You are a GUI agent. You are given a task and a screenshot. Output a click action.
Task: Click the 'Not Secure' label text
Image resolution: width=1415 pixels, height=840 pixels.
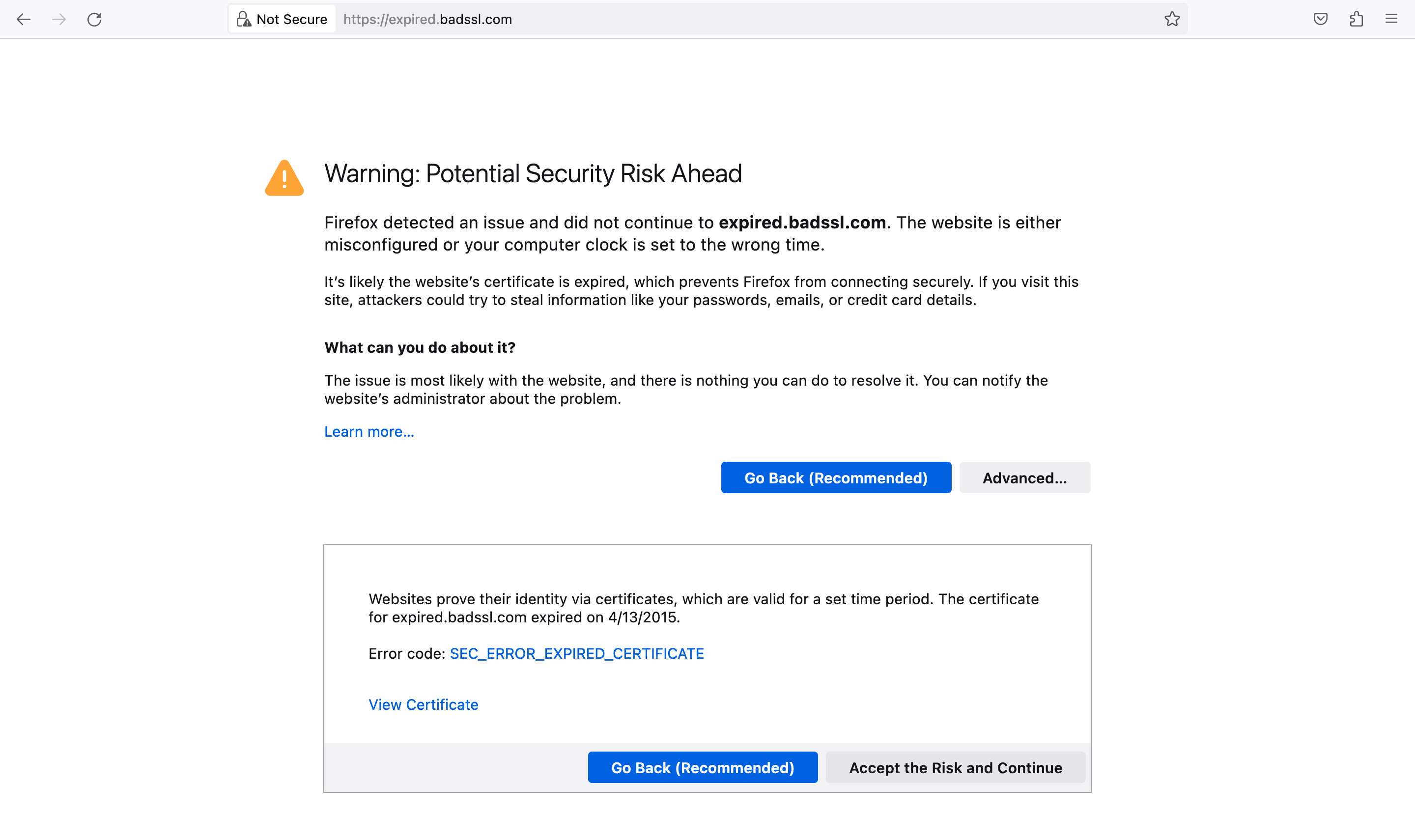[x=291, y=19]
